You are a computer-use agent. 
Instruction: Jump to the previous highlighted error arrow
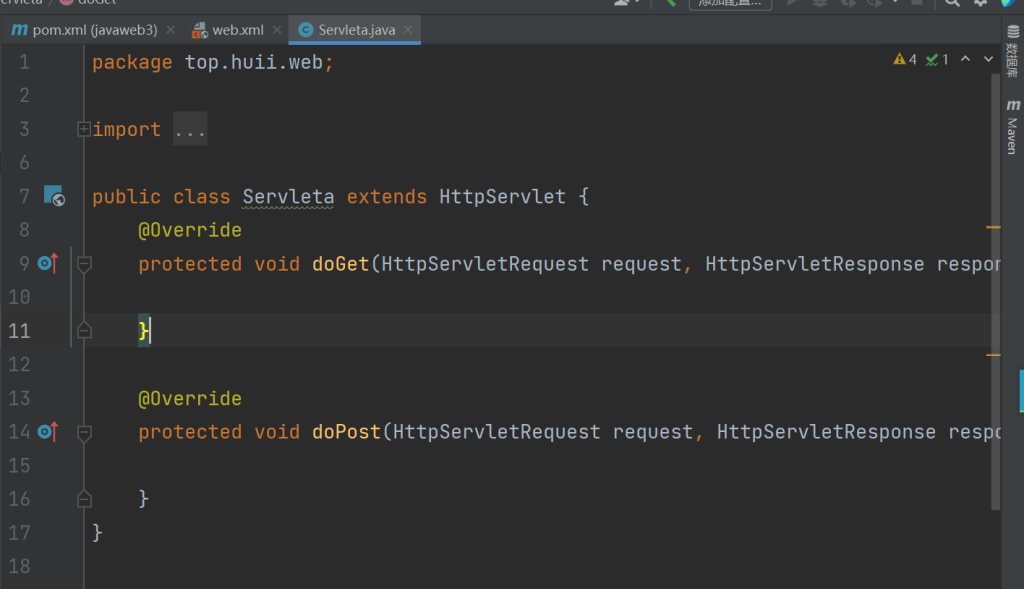965,60
